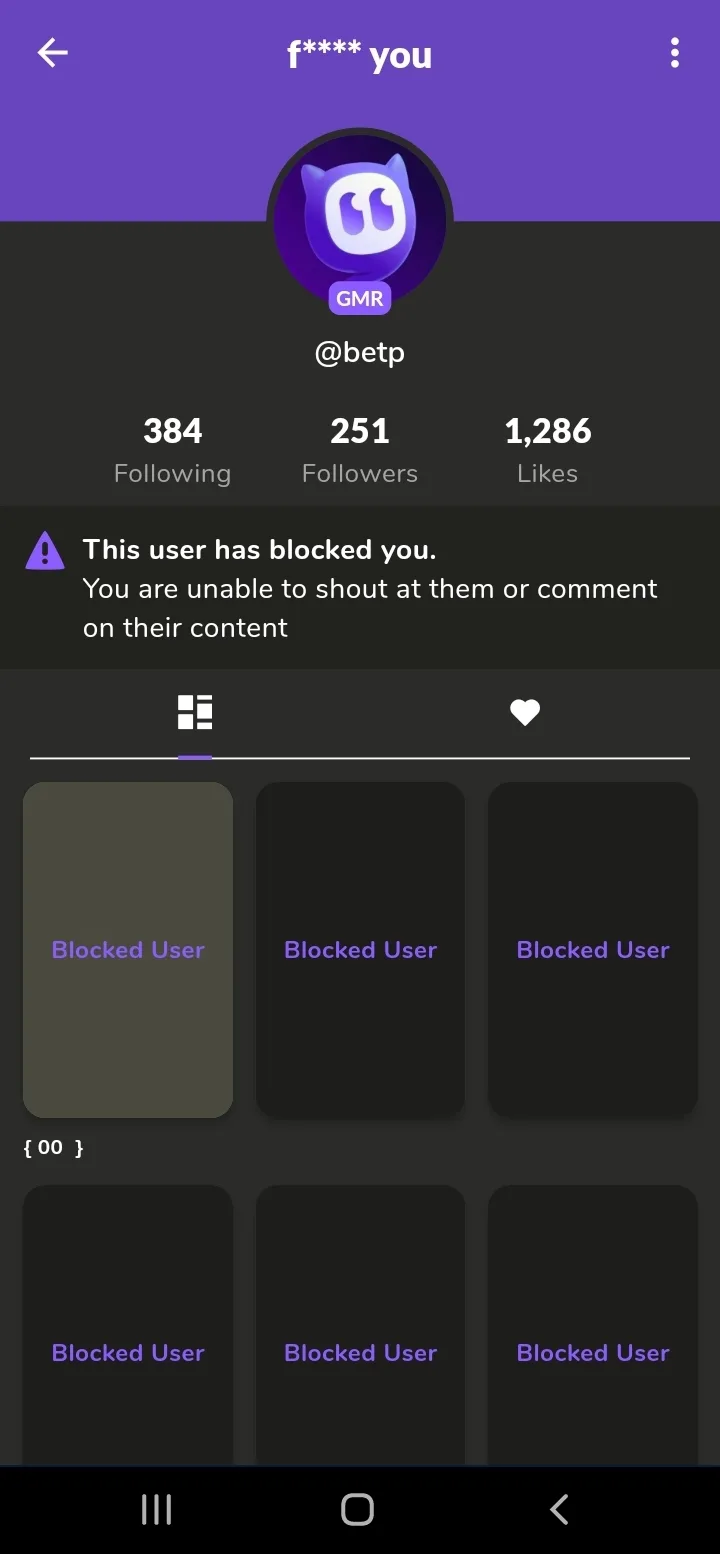Viewport: 720px width, 1554px height.
Task: Open the three-dot overflow menu
Action: pyautogui.click(x=675, y=53)
